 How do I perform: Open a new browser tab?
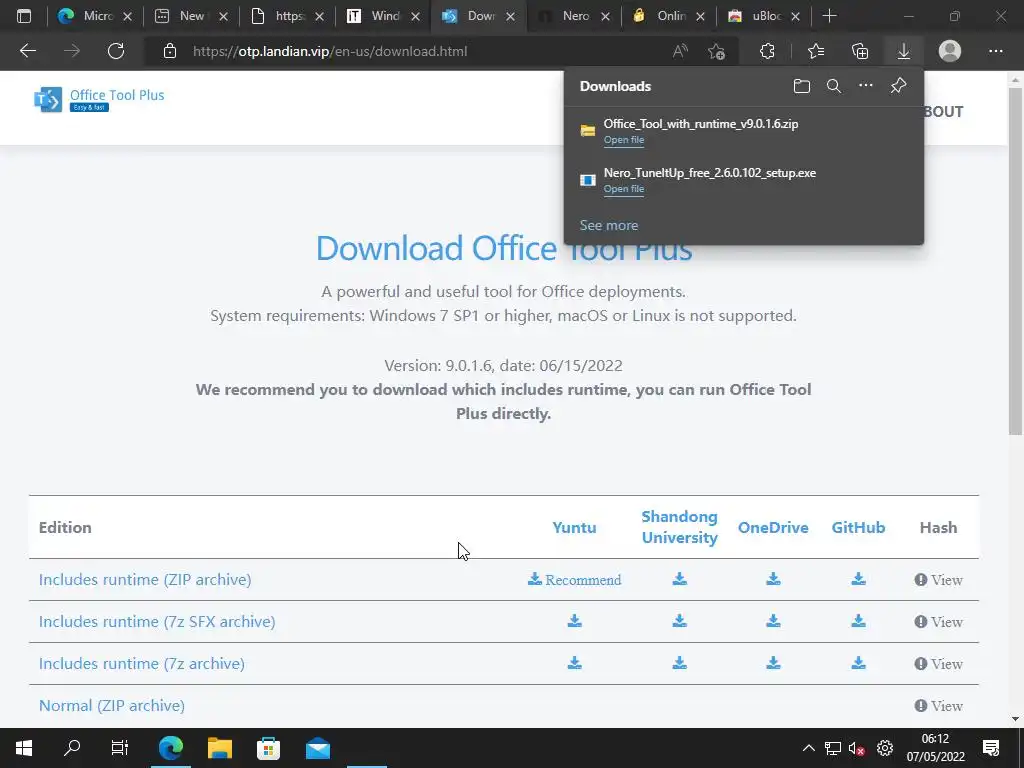829,16
